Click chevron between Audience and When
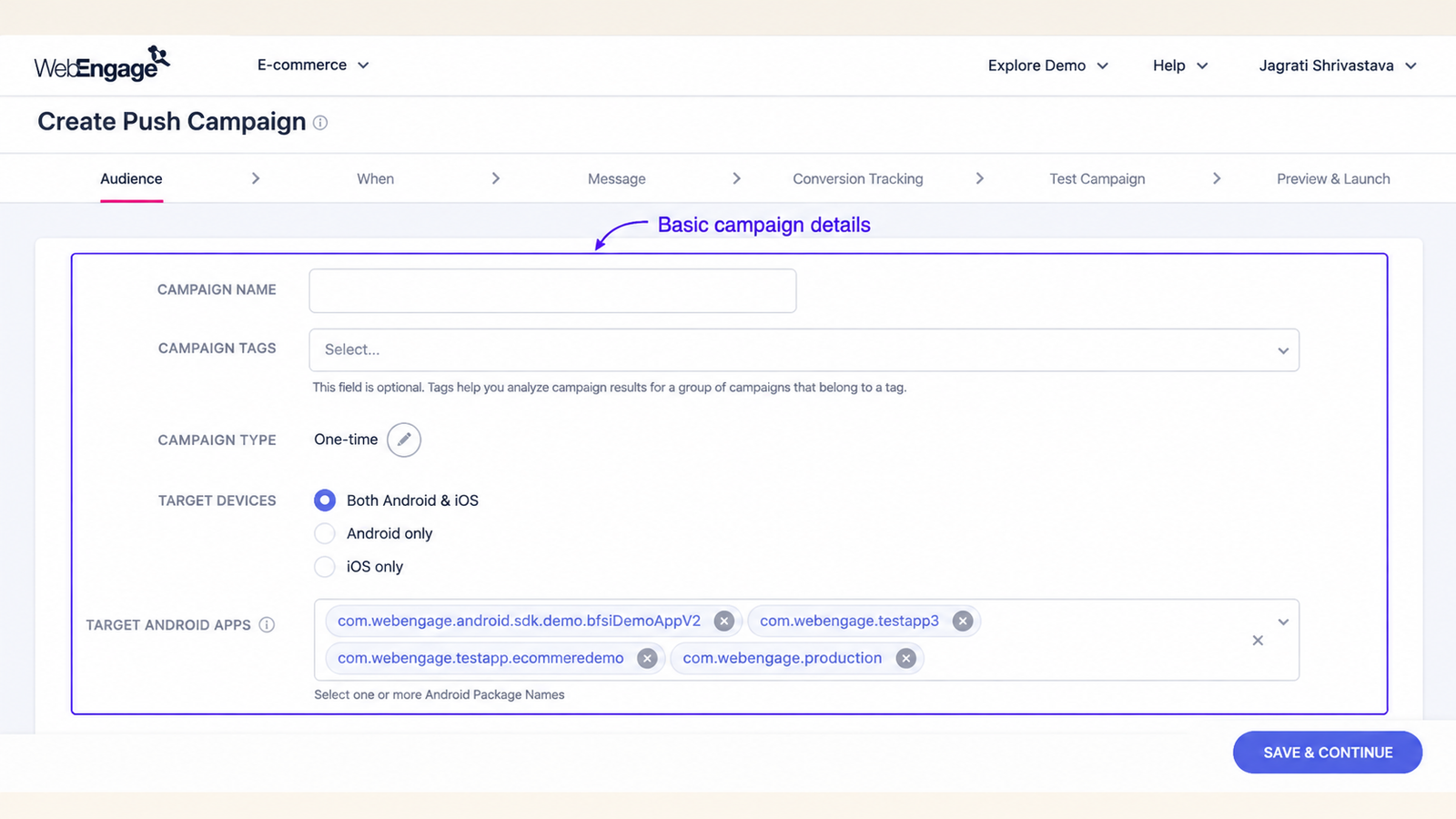 pyautogui.click(x=256, y=178)
